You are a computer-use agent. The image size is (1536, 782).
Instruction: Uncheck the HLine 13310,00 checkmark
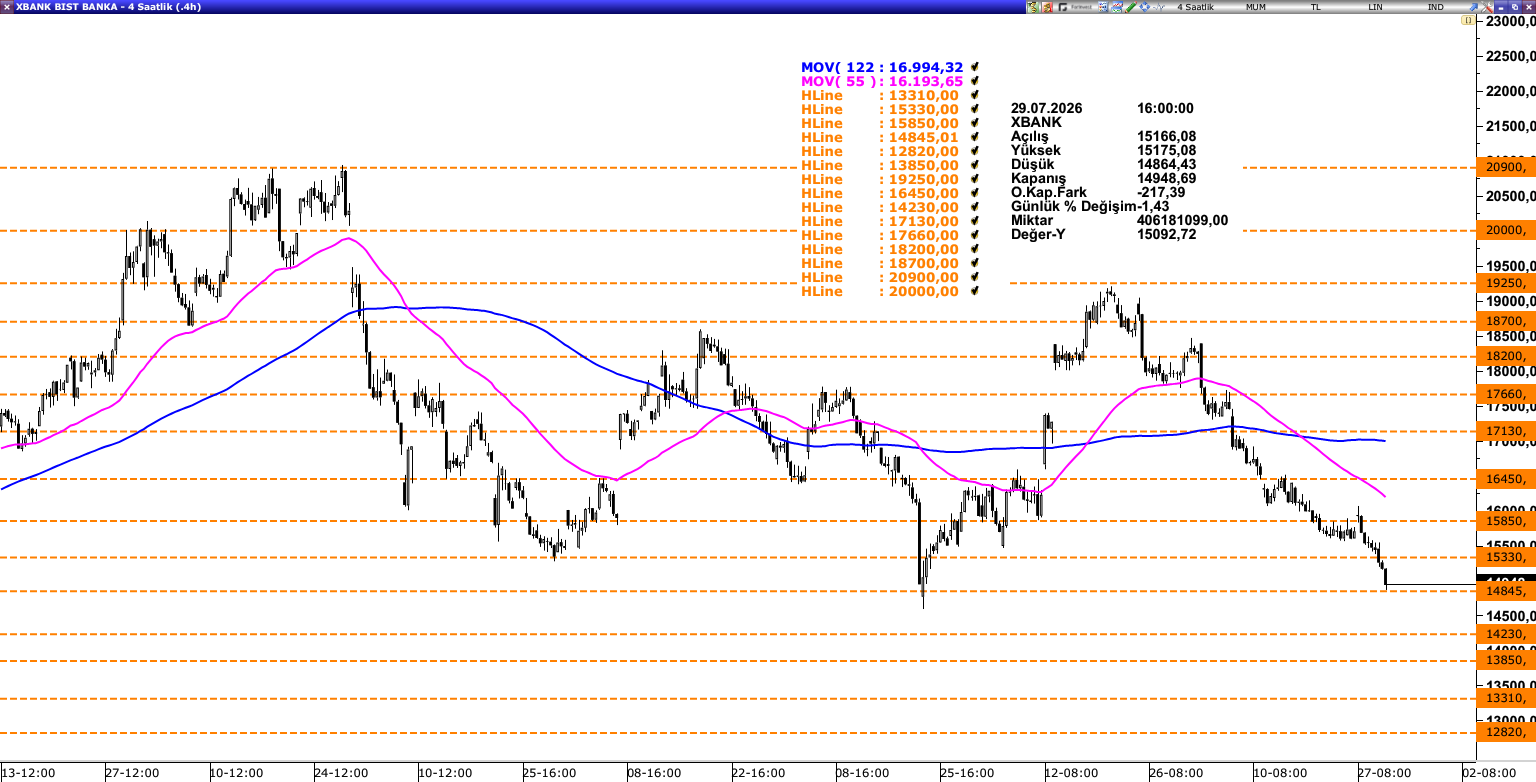(974, 95)
